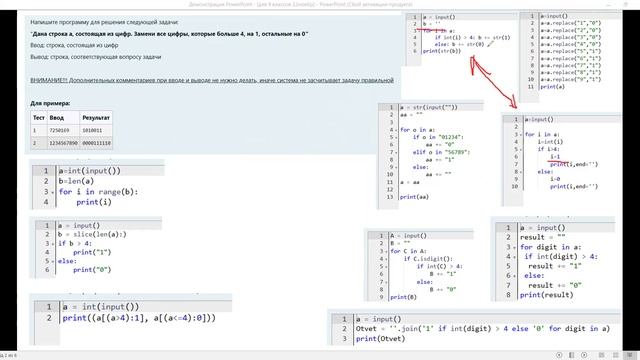The image size is (640, 360).
Task: Click the 'Для примера:' label
Action: point(50,103)
